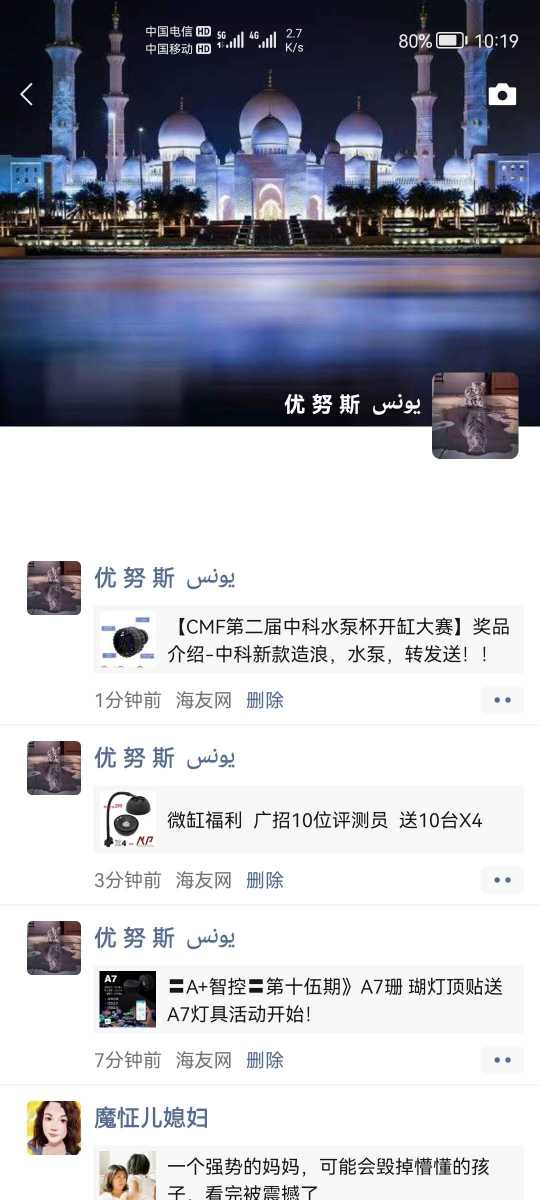Tap the mosque cover photo
540x1200 pixels.
tap(270, 212)
